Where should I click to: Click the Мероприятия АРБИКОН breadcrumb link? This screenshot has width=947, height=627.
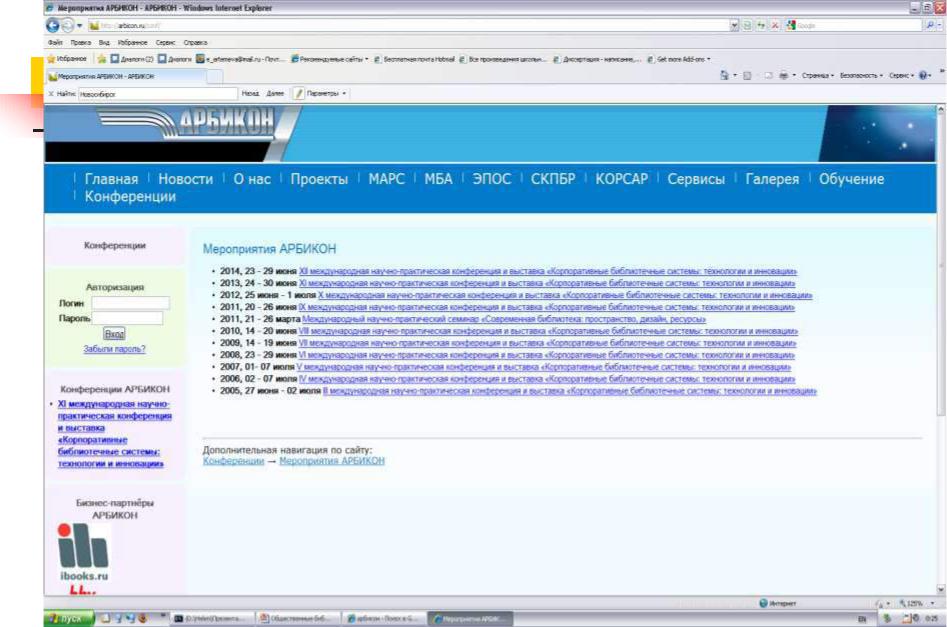point(332,461)
